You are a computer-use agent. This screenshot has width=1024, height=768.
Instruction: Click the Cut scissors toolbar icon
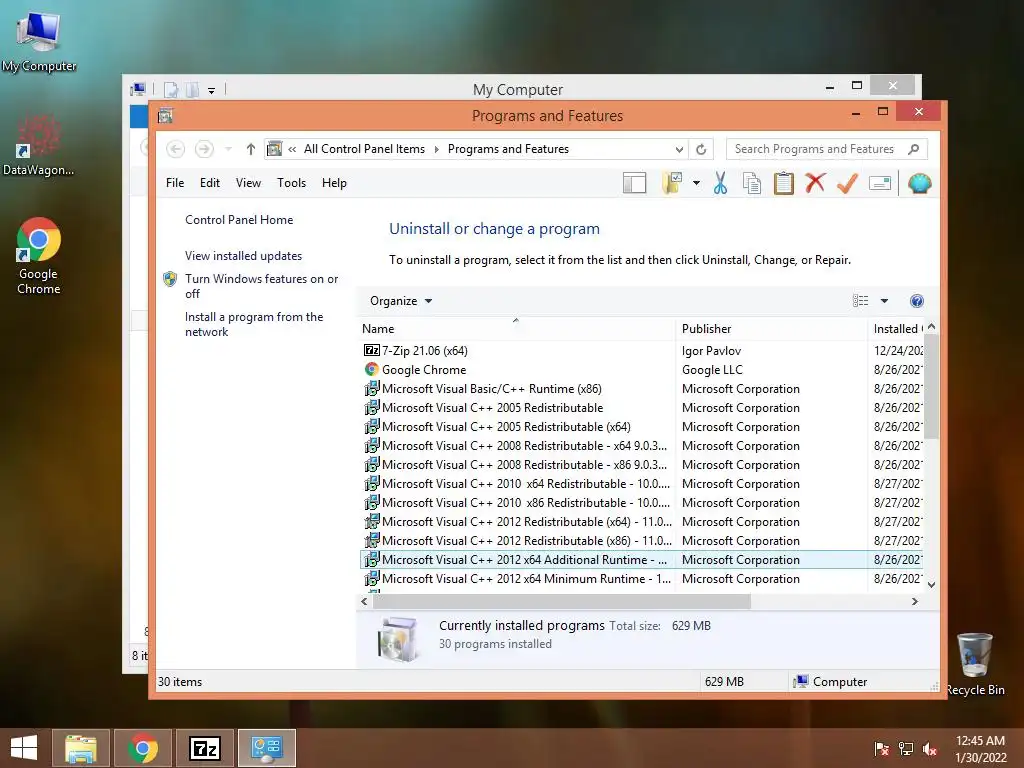720,184
